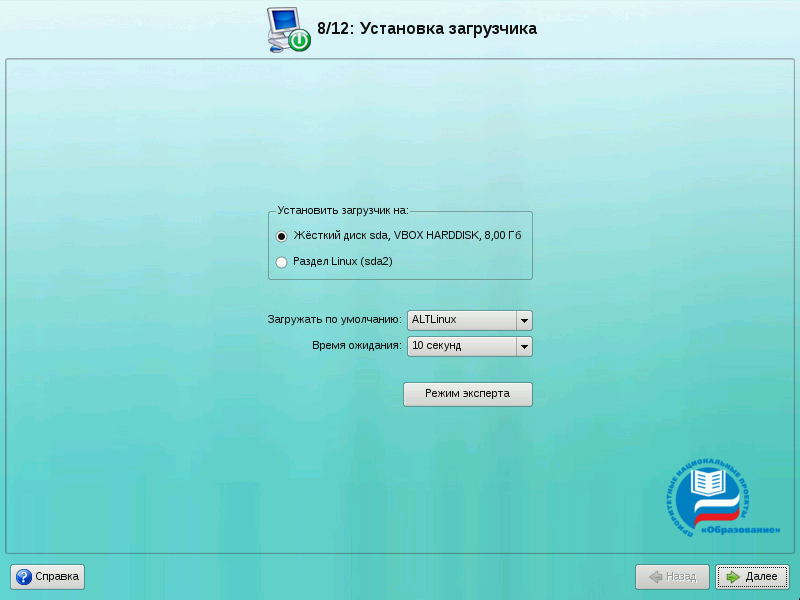Click the «8/12: Установка загрузчика» title

click(427, 29)
